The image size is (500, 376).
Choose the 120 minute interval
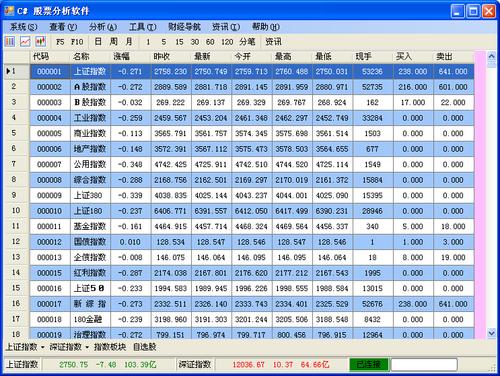(x=227, y=42)
